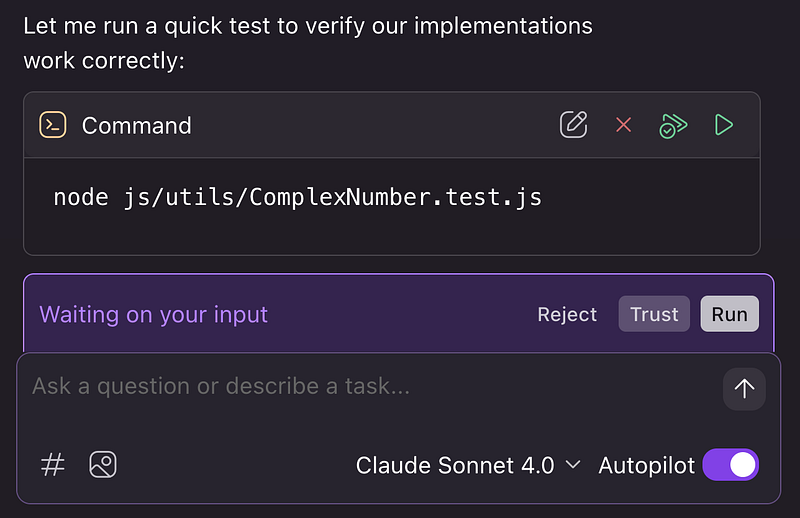Screen dimensions: 800x518
Task: Reject the pending command
Action: point(567,314)
